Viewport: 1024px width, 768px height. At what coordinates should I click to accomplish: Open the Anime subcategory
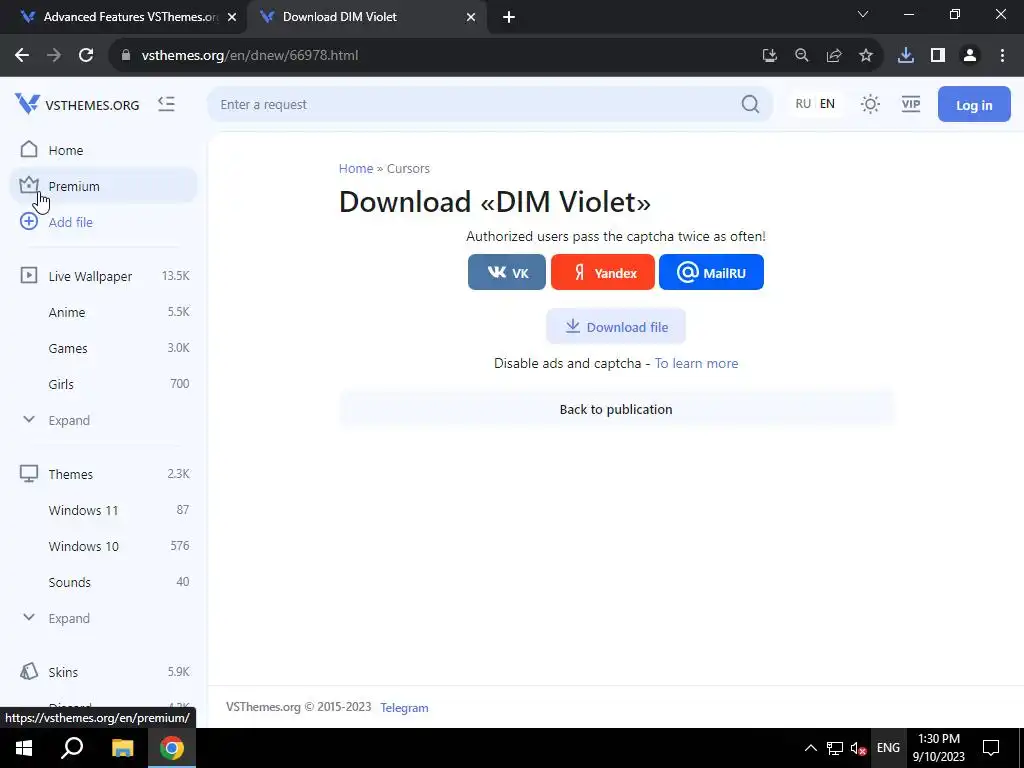coord(103,312)
